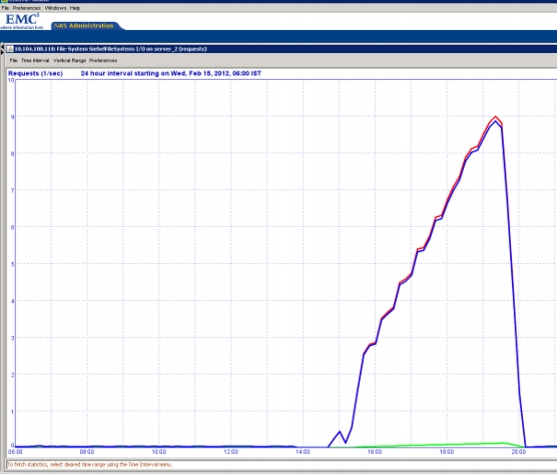This screenshot has height=475, width=557.
Task: Open the Vertical Range menu
Action: tap(69, 60)
